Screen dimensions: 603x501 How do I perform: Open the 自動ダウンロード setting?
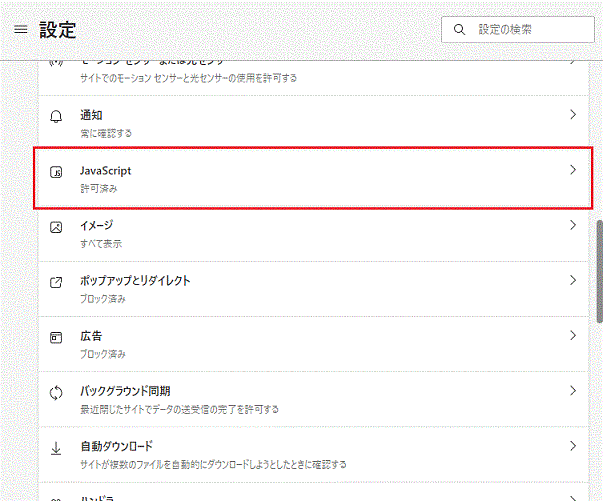[x=313, y=454]
